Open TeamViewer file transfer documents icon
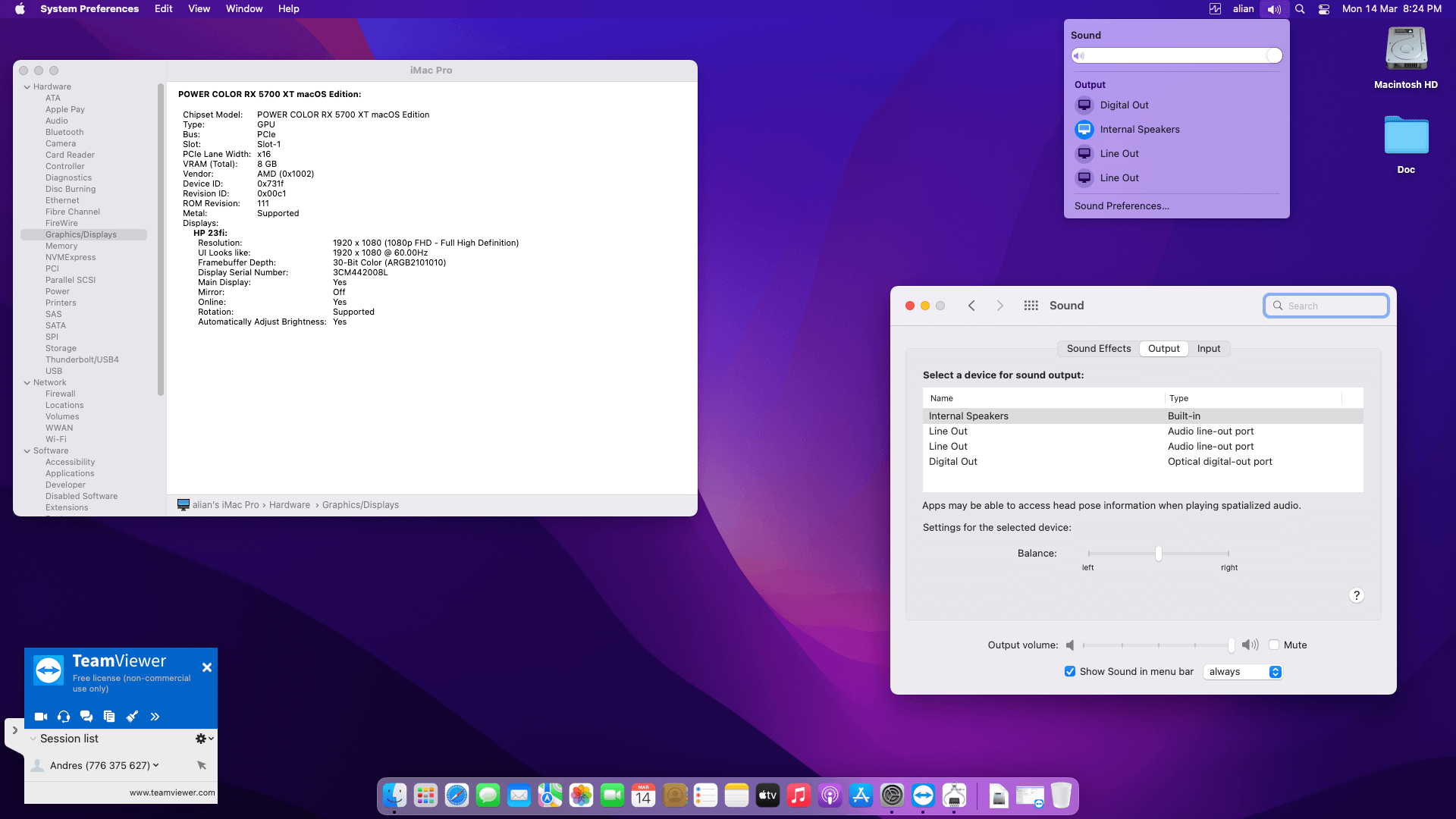The image size is (1456, 819). [109, 717]
